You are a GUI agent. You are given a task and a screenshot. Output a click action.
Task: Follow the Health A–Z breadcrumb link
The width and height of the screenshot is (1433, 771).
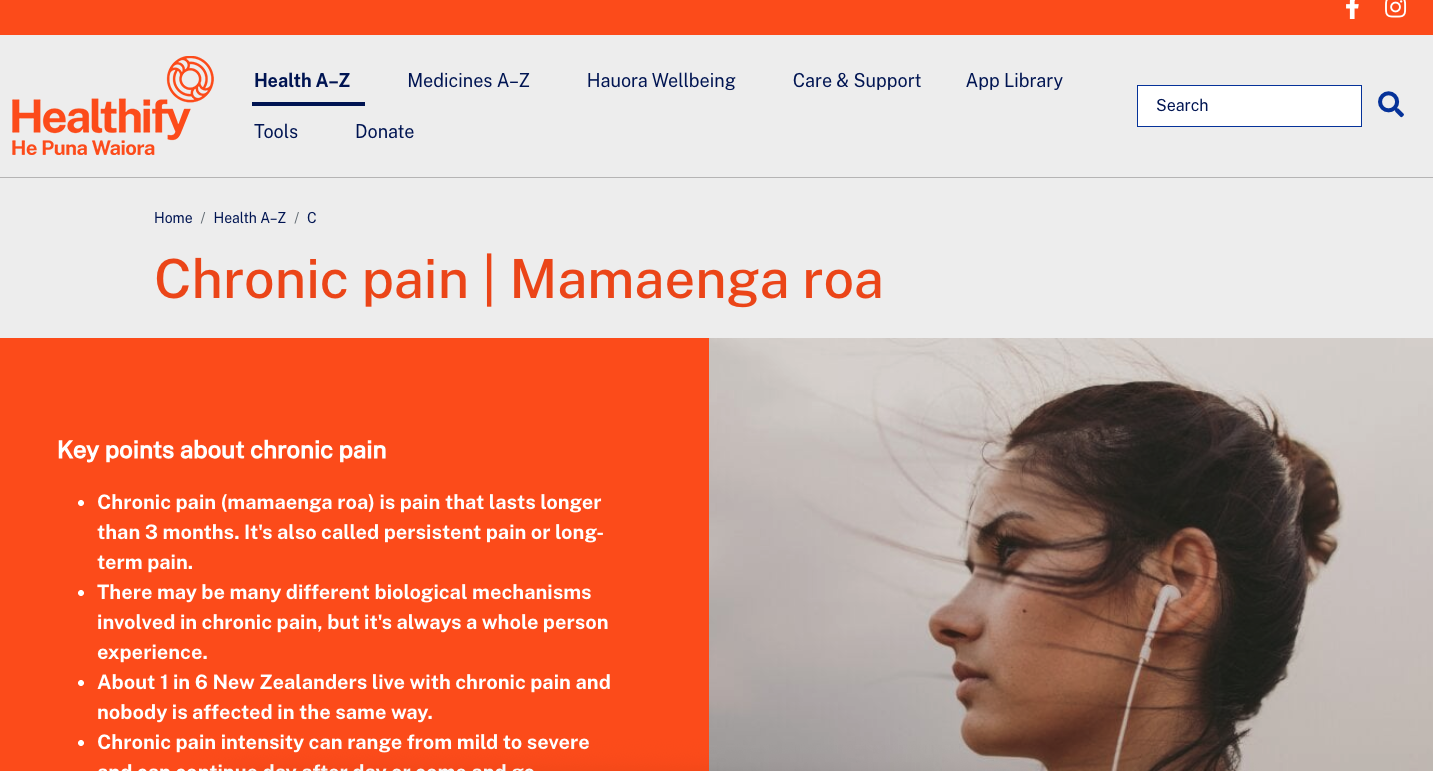(x=250, y=218)
